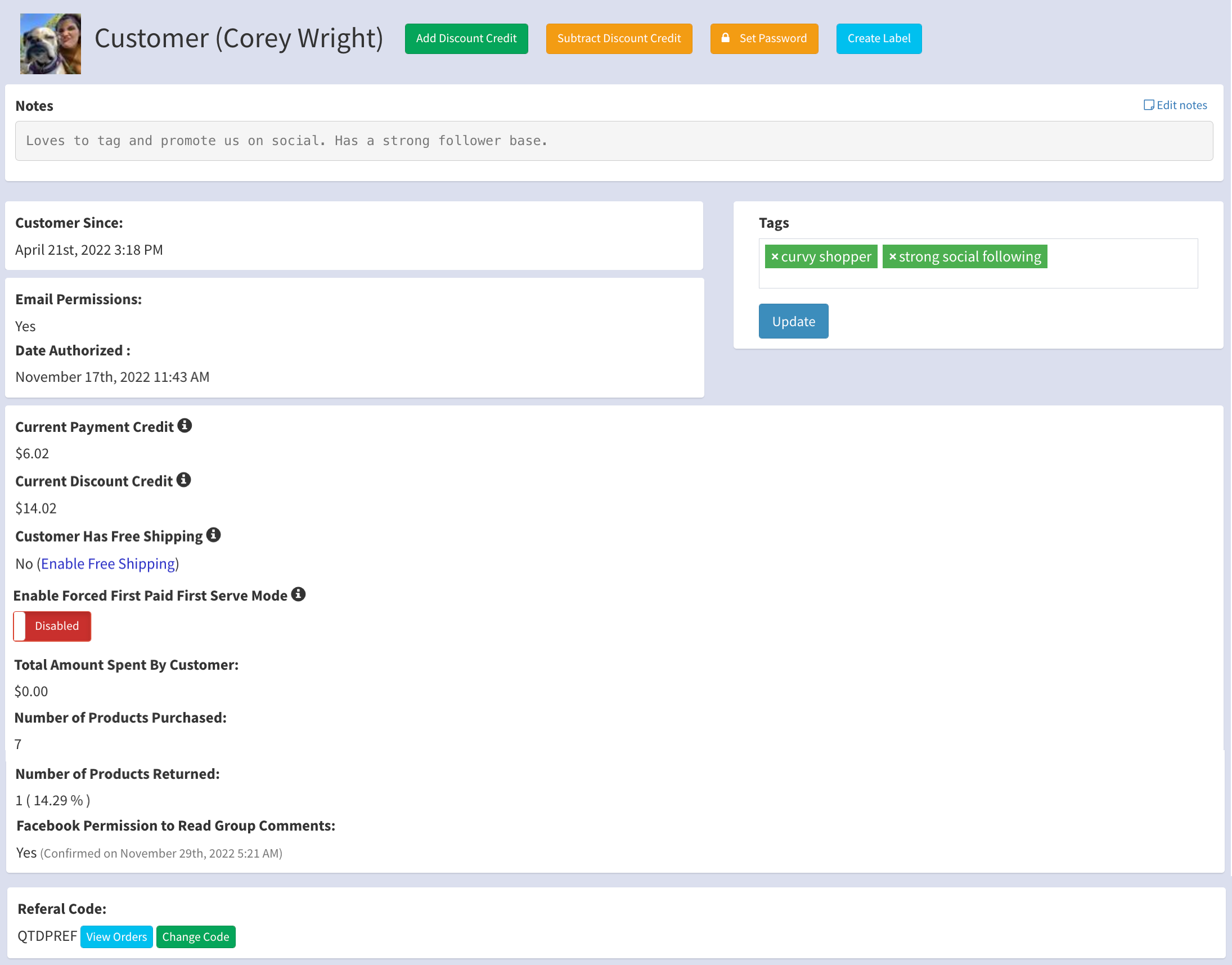Click the Edit notes pencil icon
Image resolution: width=1232 pixels, height=965 pixels.
coord(1148,105)
